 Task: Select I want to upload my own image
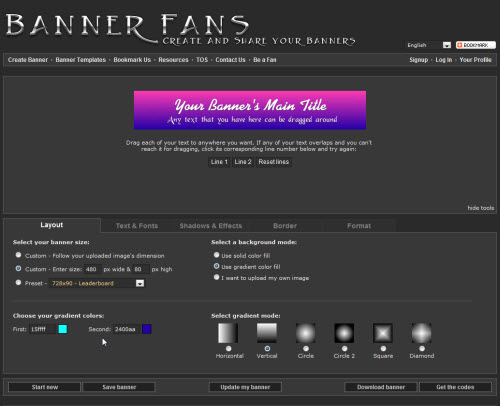[x=217, y=277]
